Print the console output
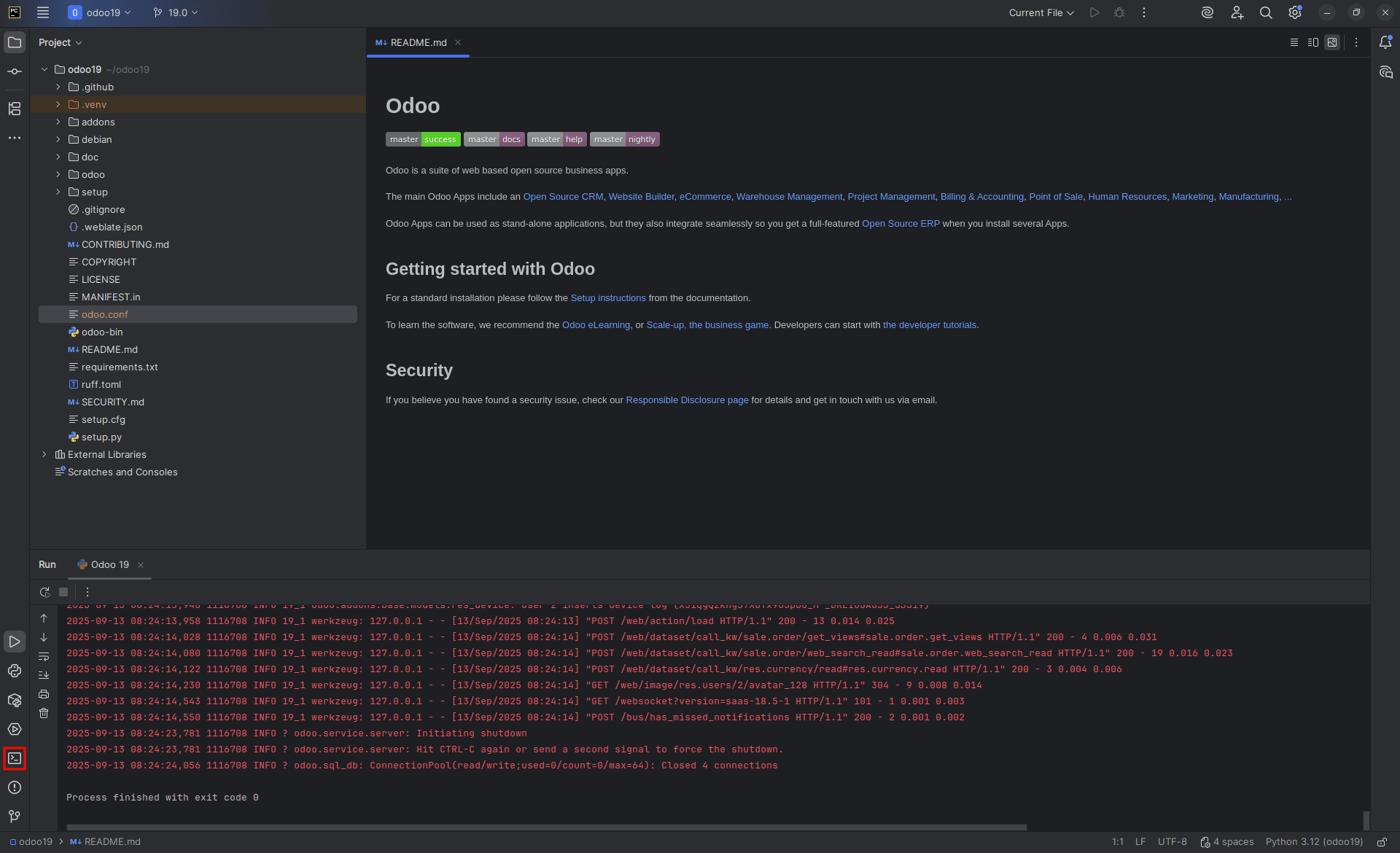The width and height of the screenshot is (1400, 853). 44,694
